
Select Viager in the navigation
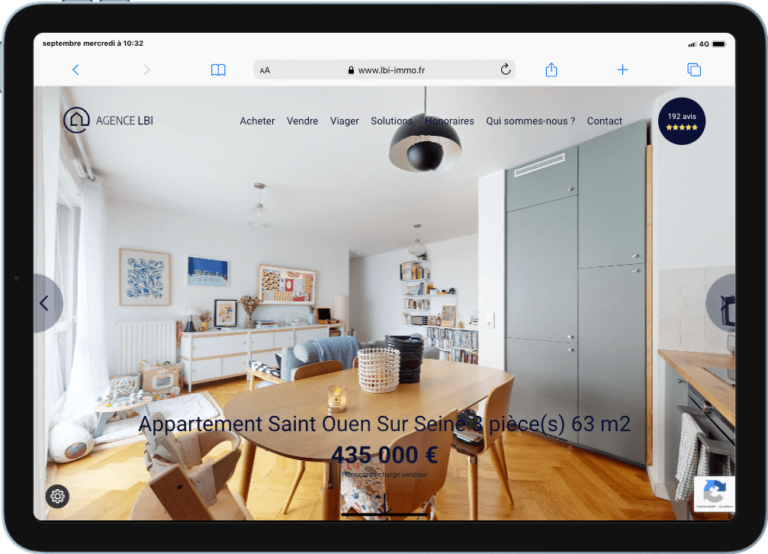tap(344, 121)
